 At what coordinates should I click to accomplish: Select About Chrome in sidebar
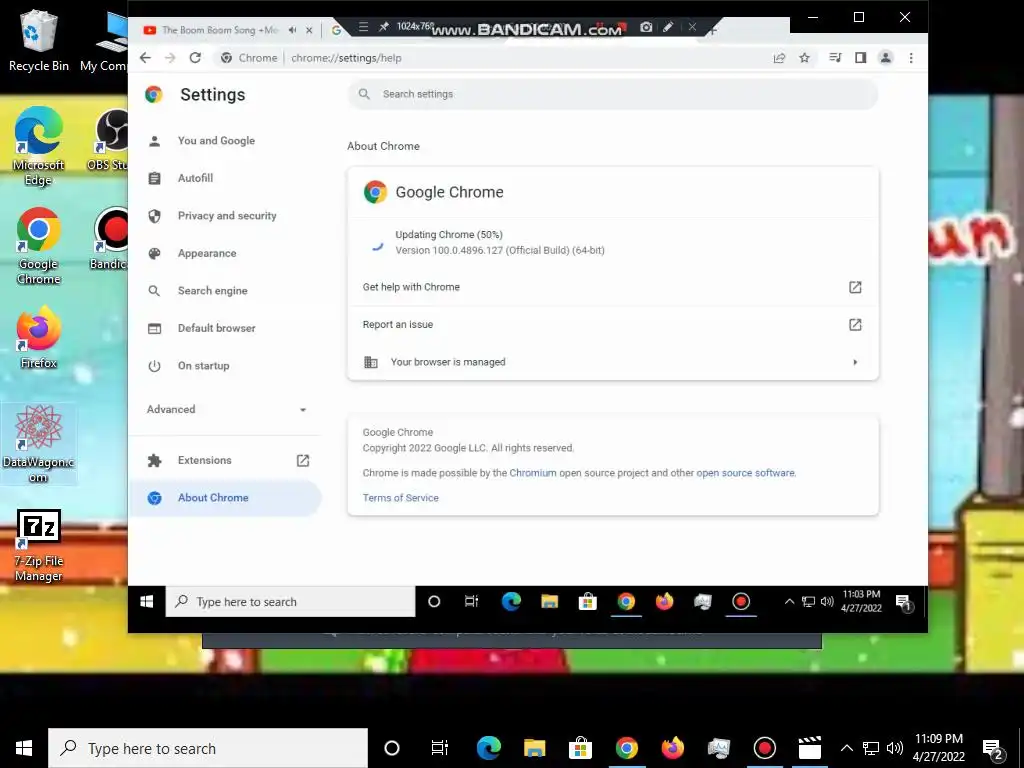tap(225, 498)
